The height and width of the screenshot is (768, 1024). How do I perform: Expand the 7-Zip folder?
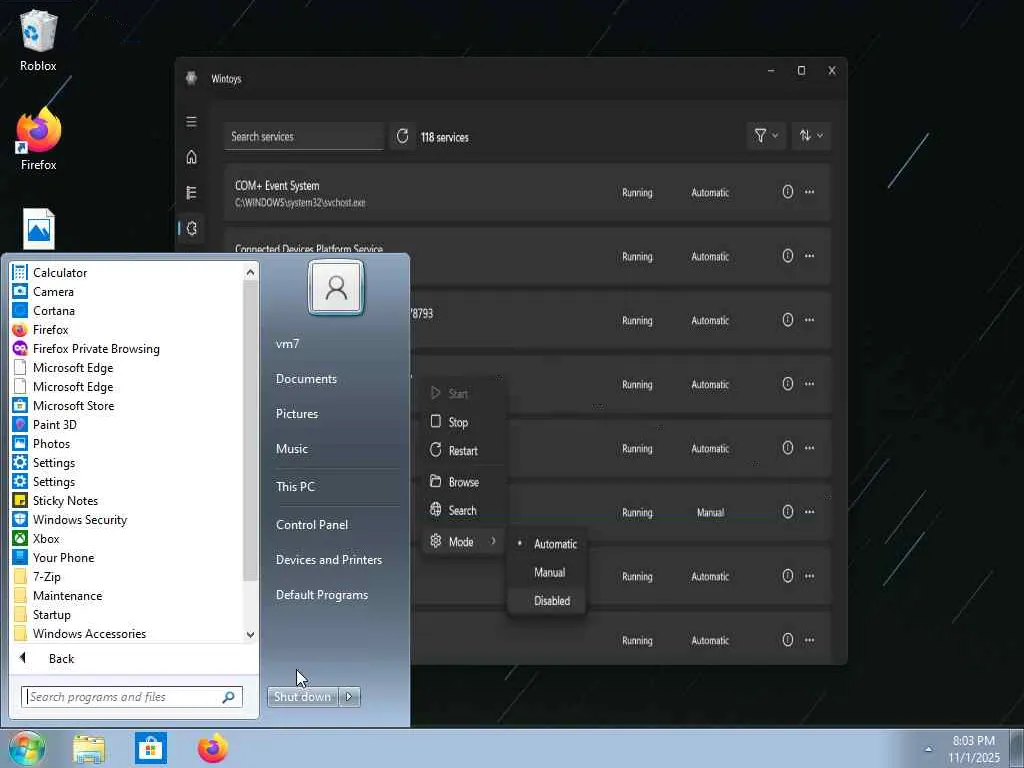[127, 577]
